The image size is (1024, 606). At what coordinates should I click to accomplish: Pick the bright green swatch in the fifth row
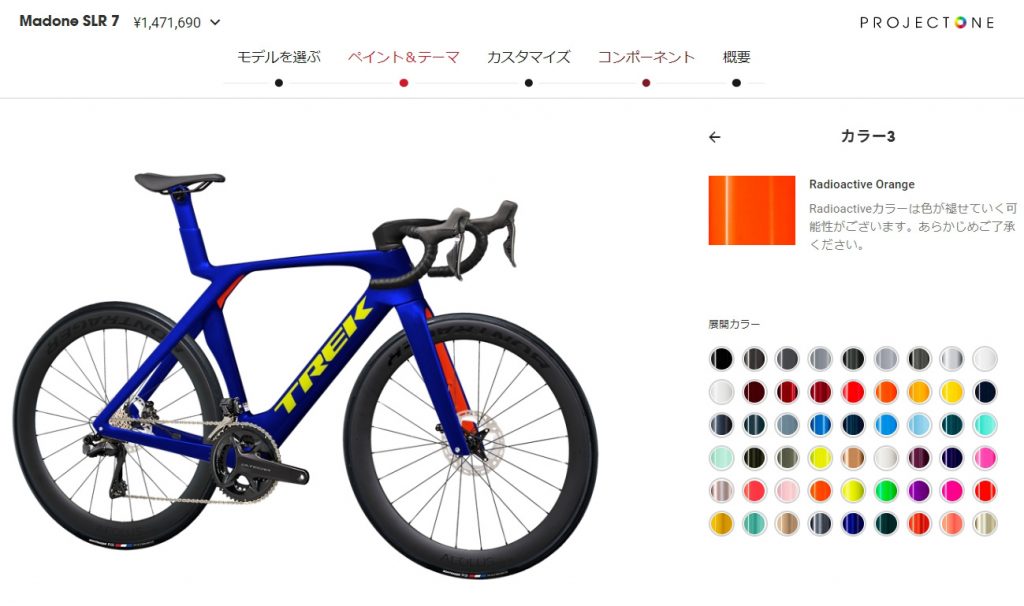tap(886, 490)
